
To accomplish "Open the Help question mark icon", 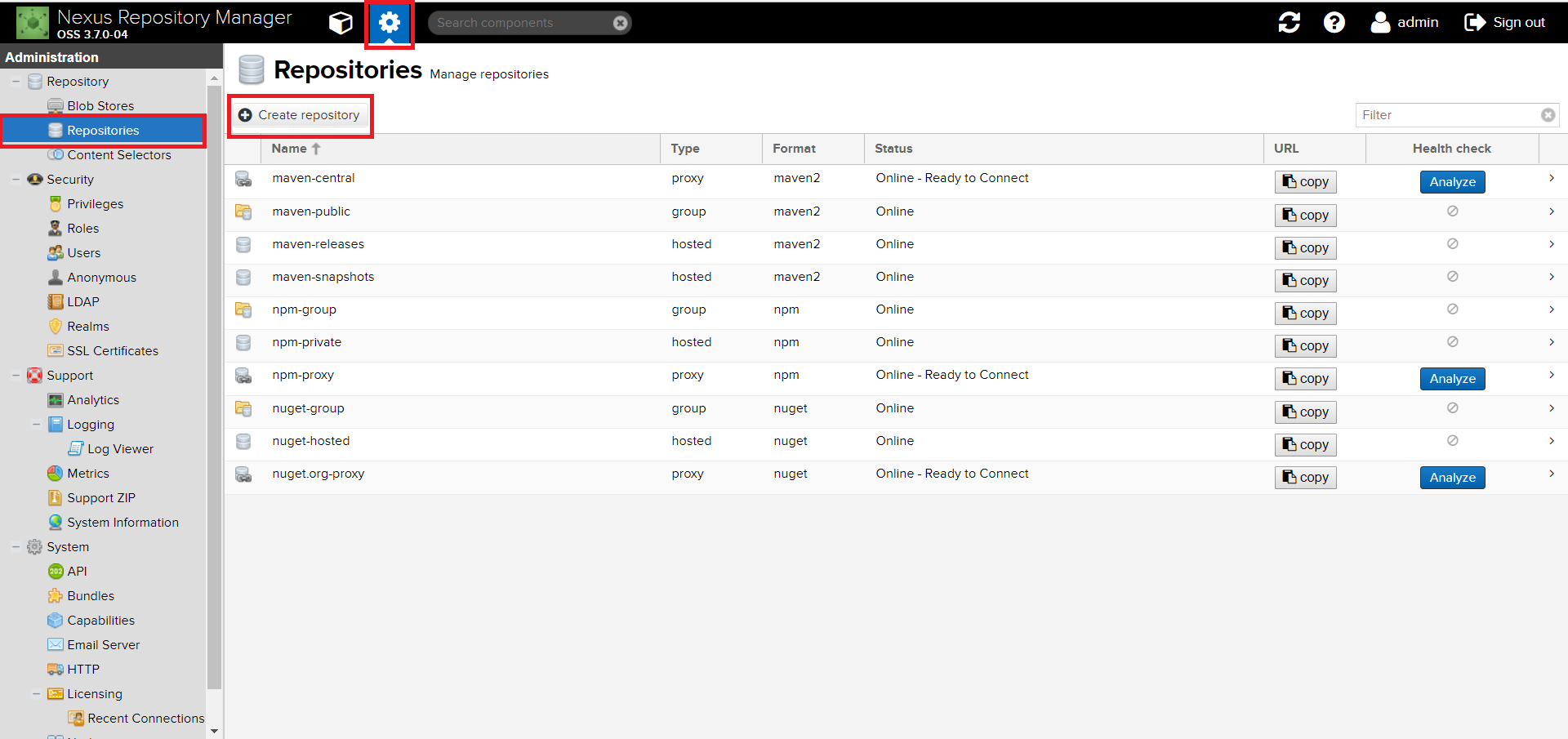I will click(x=1334, y=23).
